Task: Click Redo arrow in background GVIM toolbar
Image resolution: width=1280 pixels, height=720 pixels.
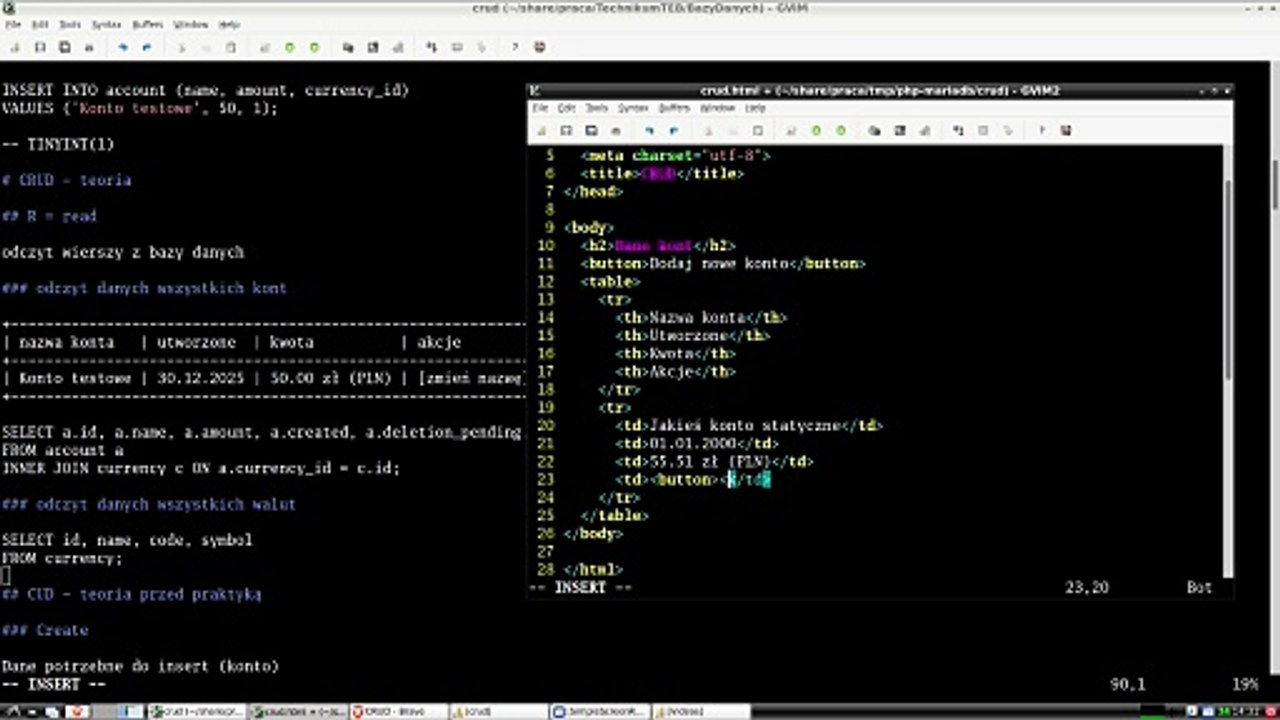Action: pos(147,47)
